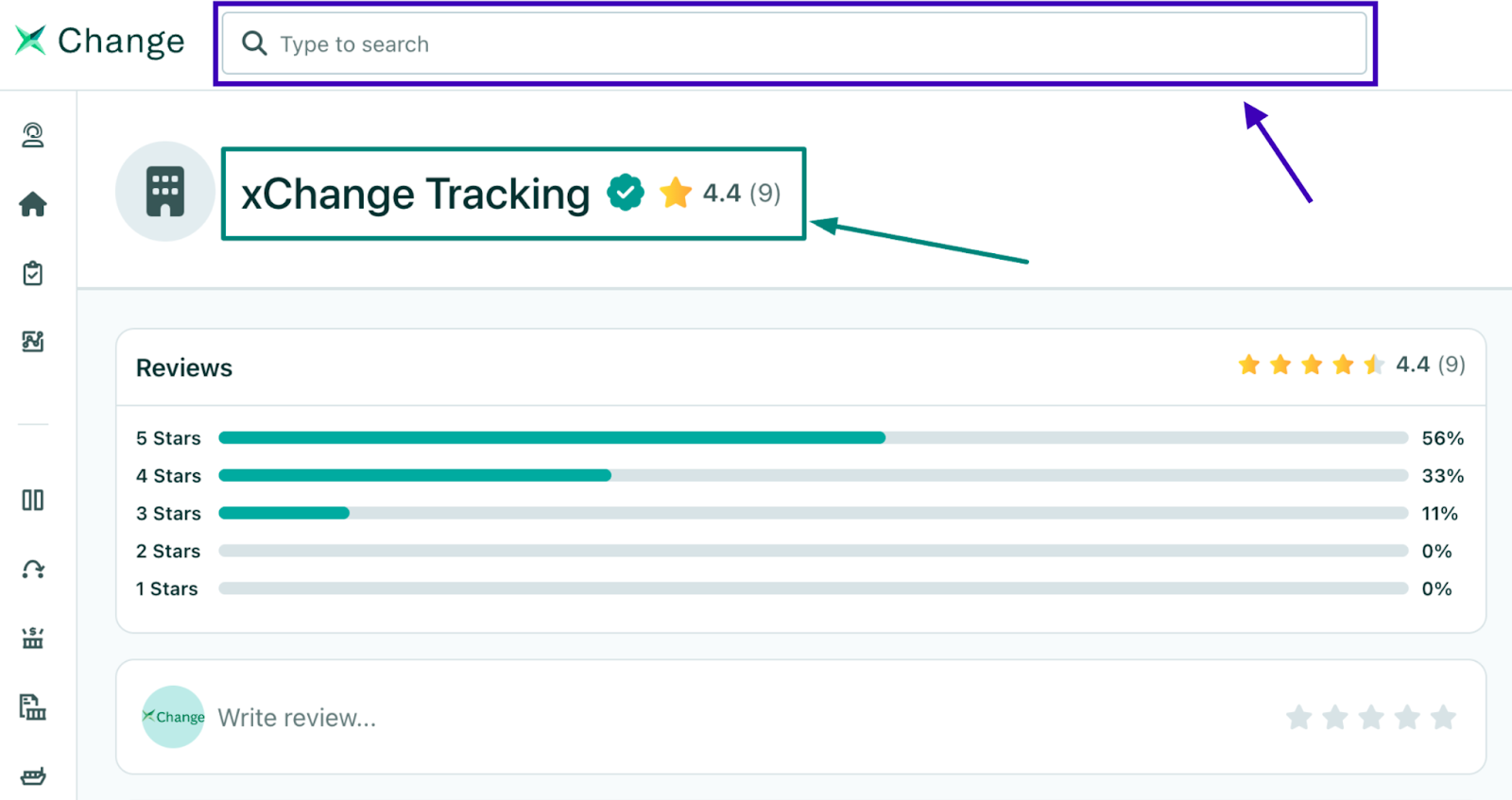Click the 5 Stars rating bar
The height and width of the screenshot is (800, 1512).
tap(813, 438)
